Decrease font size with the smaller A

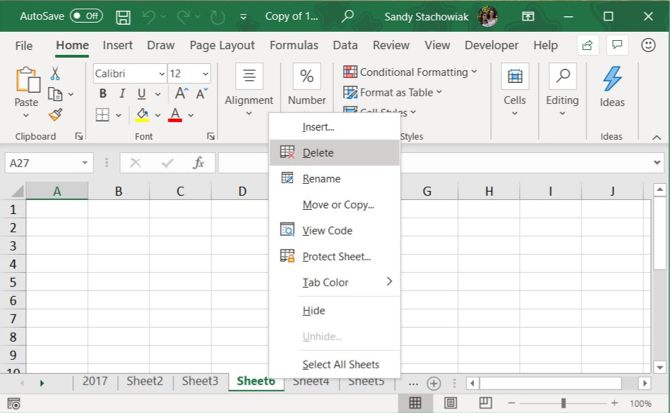(x=201, y=93)
